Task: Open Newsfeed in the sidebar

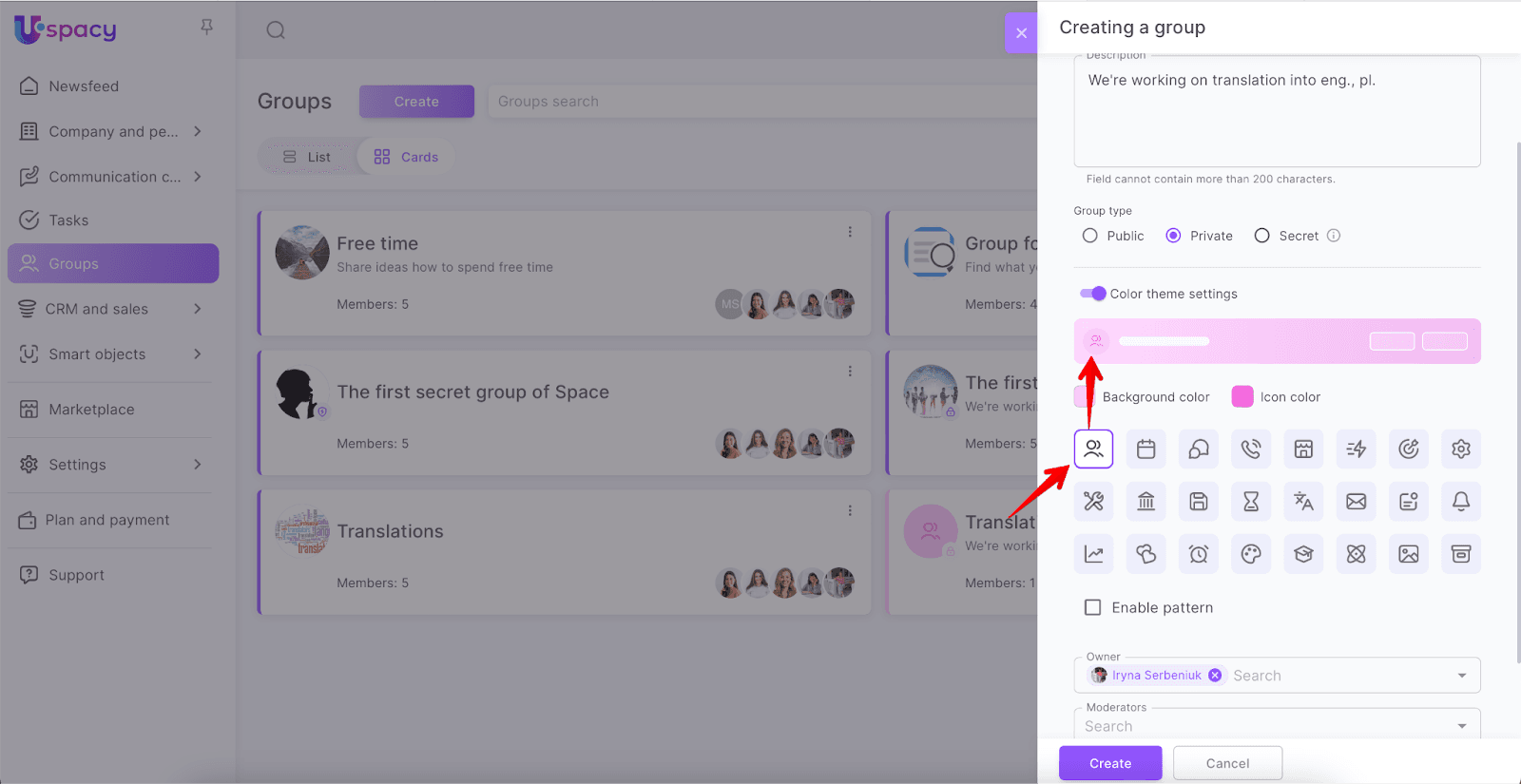Action: [x=84, y=86]
